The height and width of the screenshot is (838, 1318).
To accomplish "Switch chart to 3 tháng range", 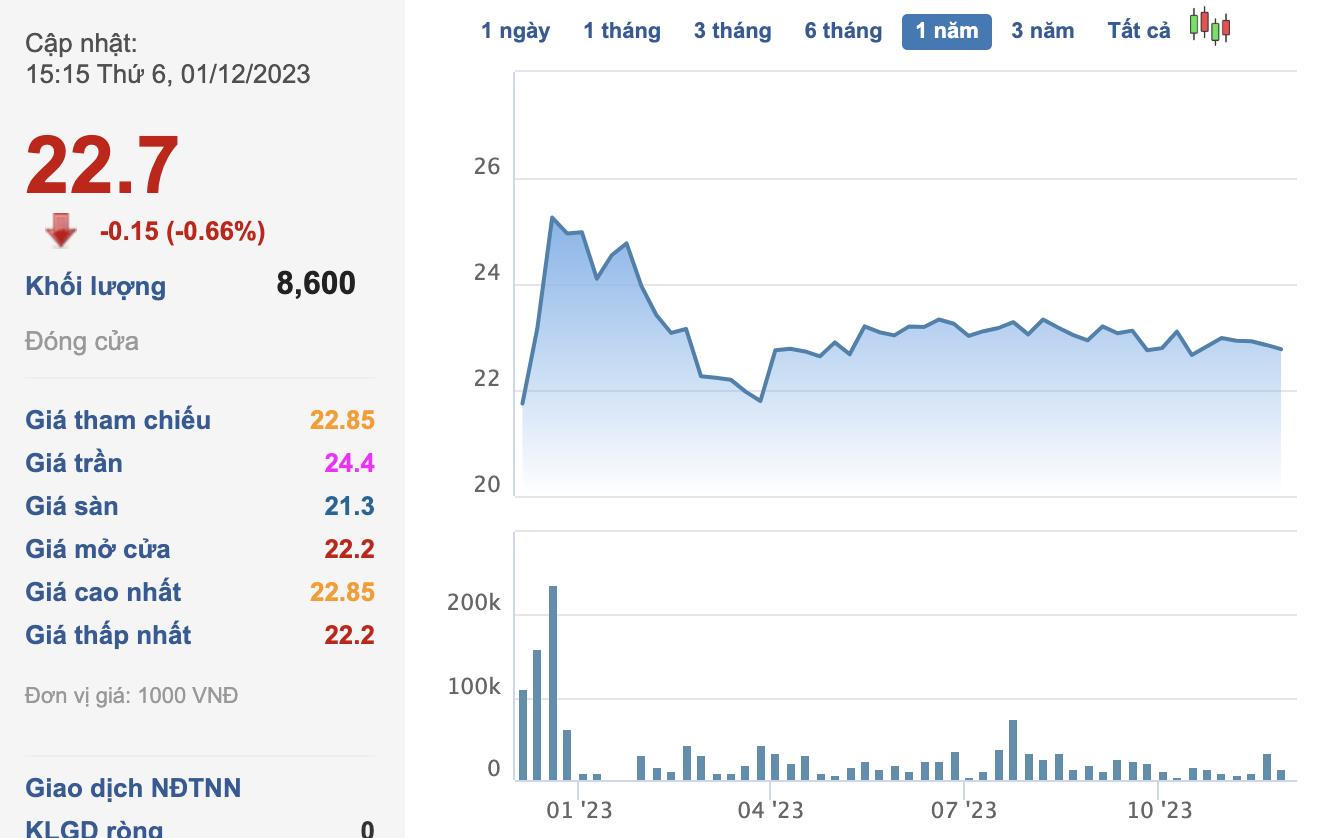I will [733, 31].
